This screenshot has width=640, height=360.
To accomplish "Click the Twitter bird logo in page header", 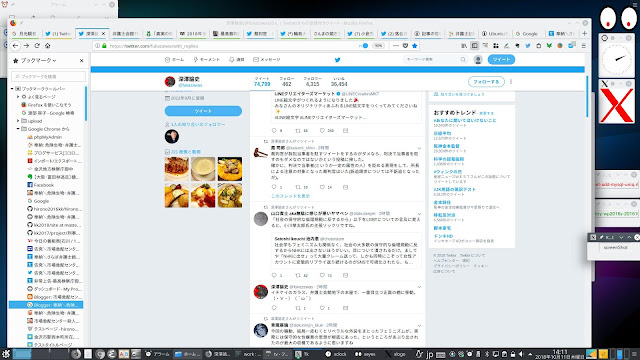I will [x=338, y=60].
